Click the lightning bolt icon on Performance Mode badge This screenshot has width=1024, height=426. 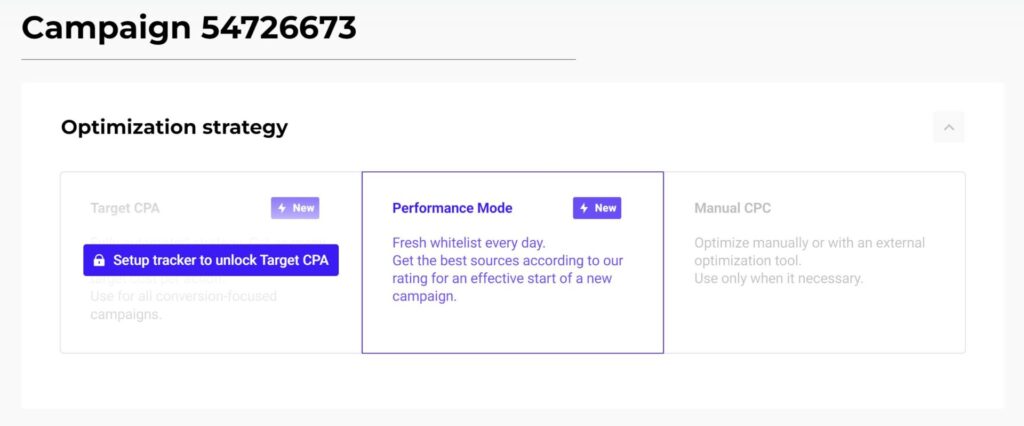584,208
